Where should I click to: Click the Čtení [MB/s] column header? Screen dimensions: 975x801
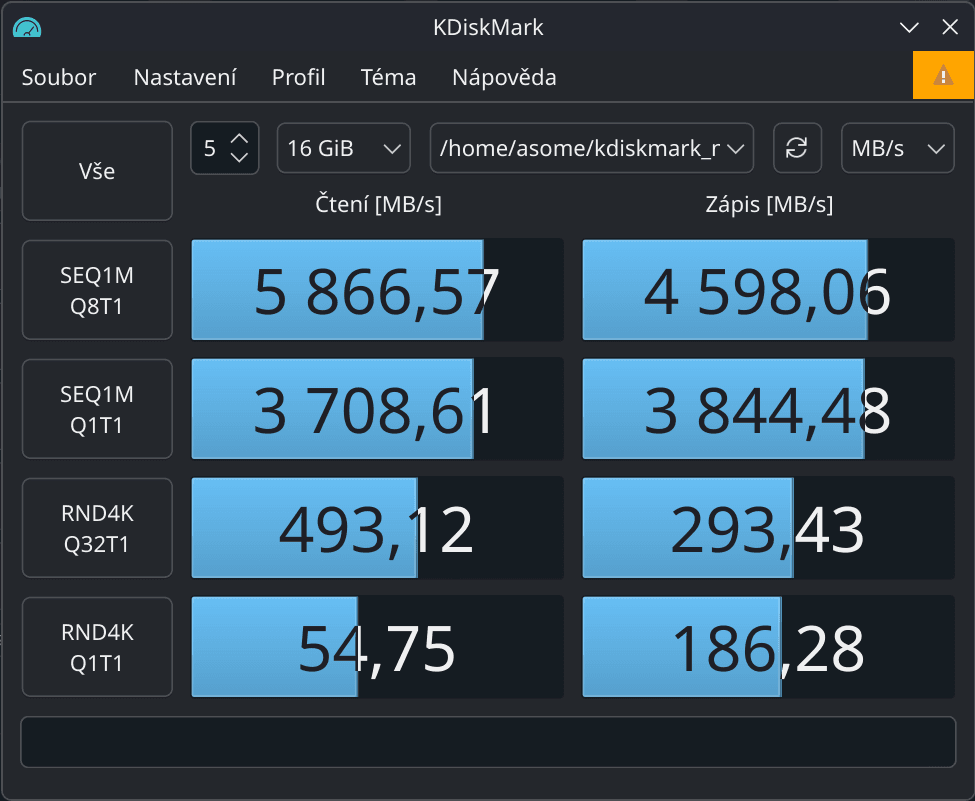pyautogui.click(x=378, y=204)
